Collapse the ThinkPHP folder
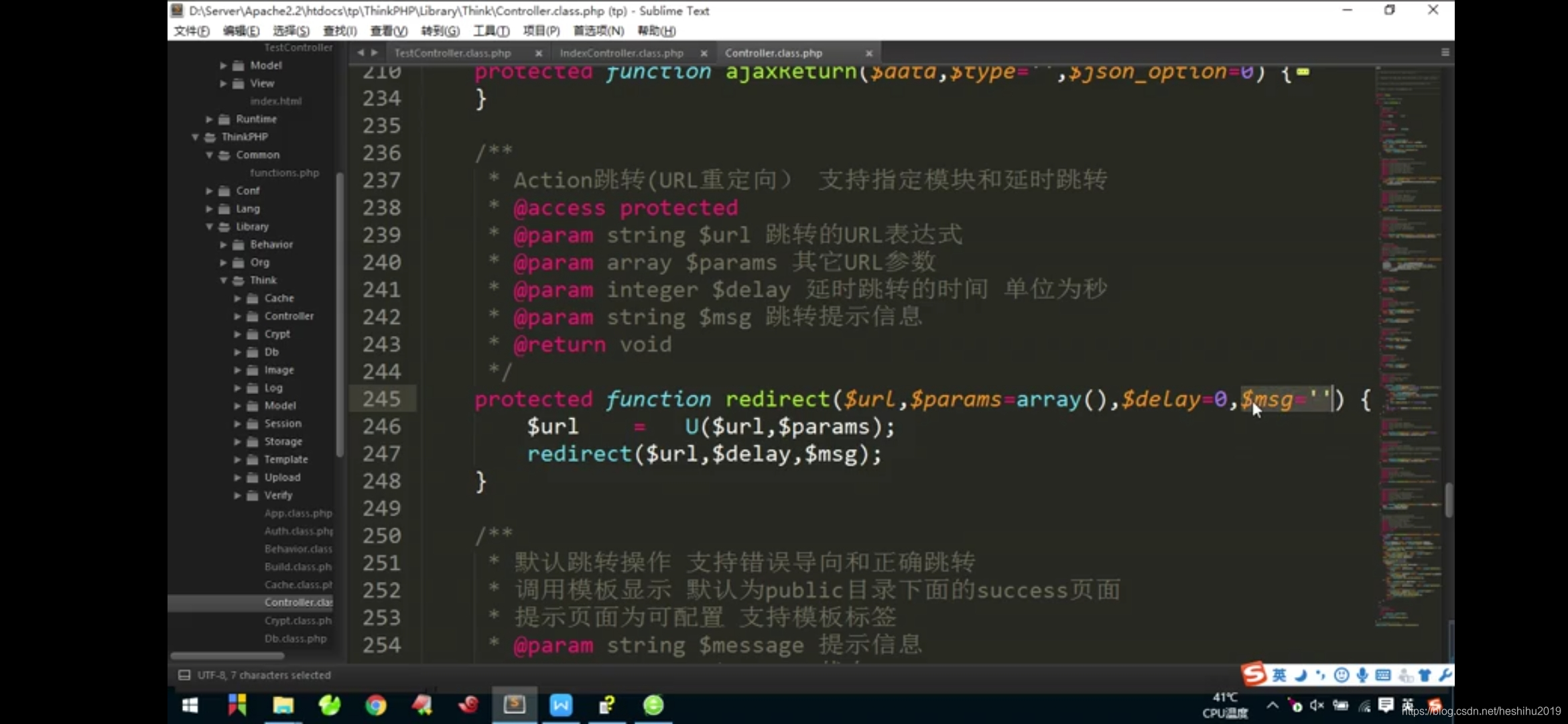This screenshot has height=724, width=1568. pos(195,137)
